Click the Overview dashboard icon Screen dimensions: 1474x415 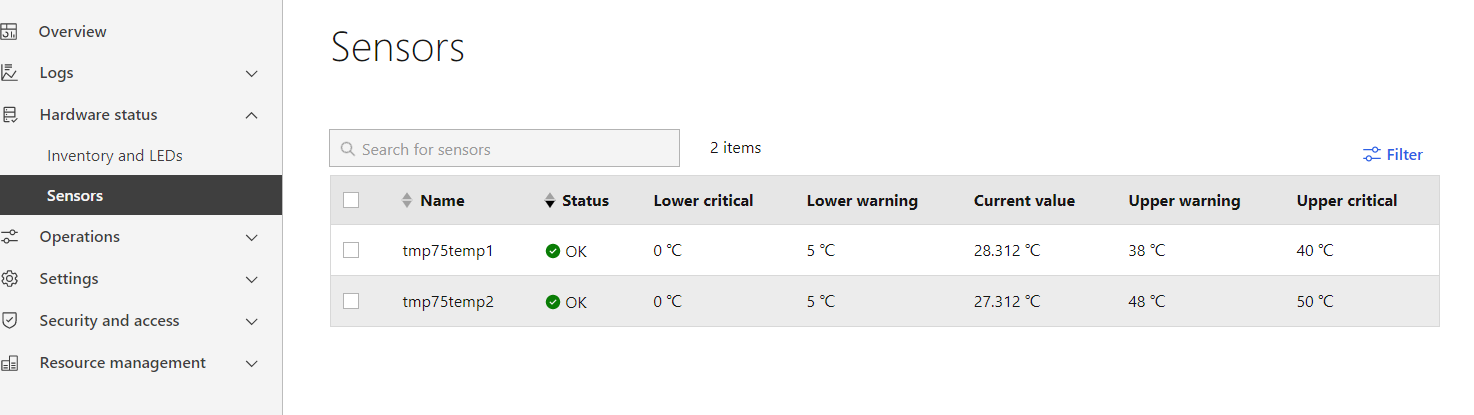pyautogui.click(x=9, y=32)
